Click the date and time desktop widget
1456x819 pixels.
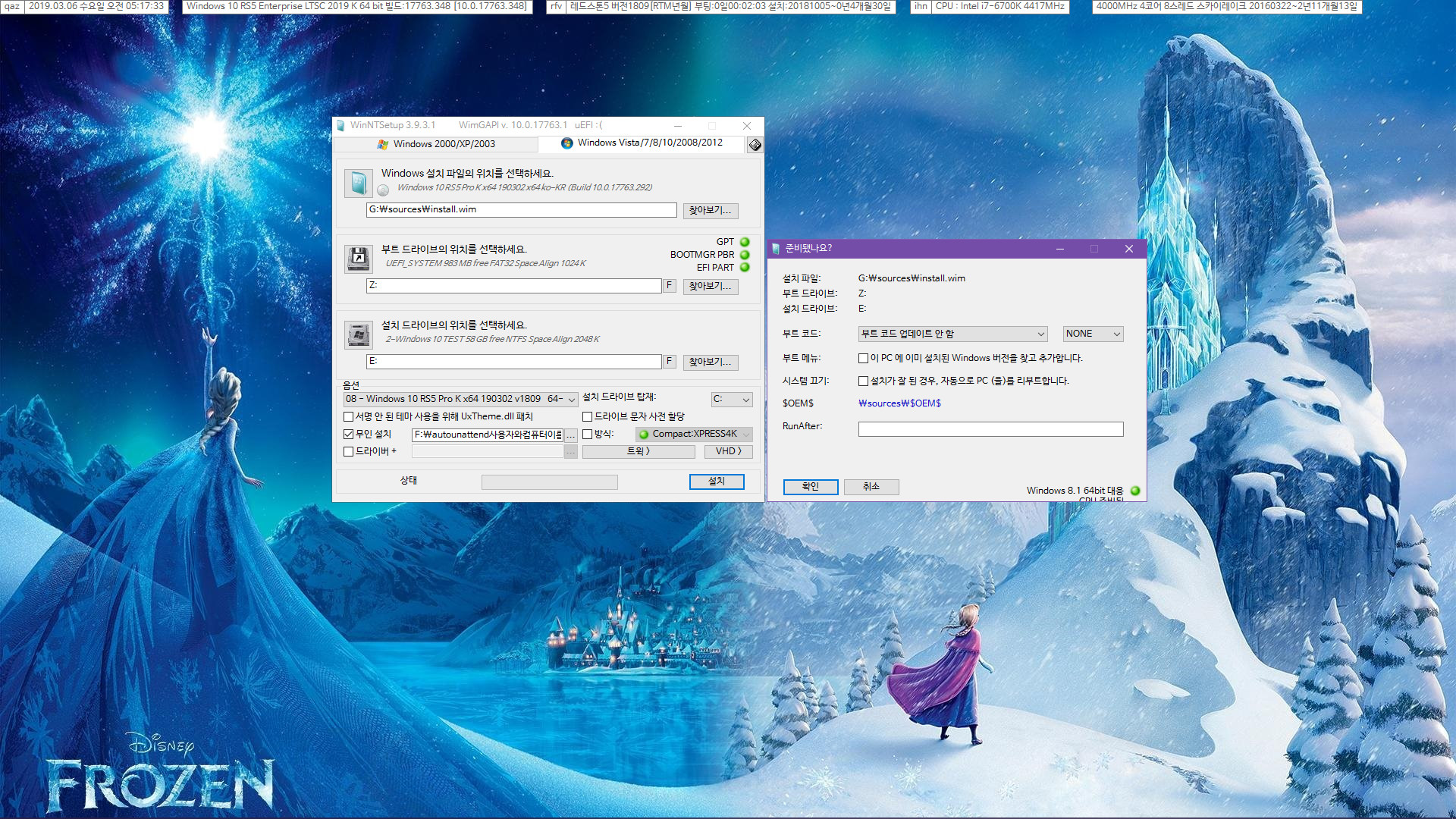click(96, 6)
